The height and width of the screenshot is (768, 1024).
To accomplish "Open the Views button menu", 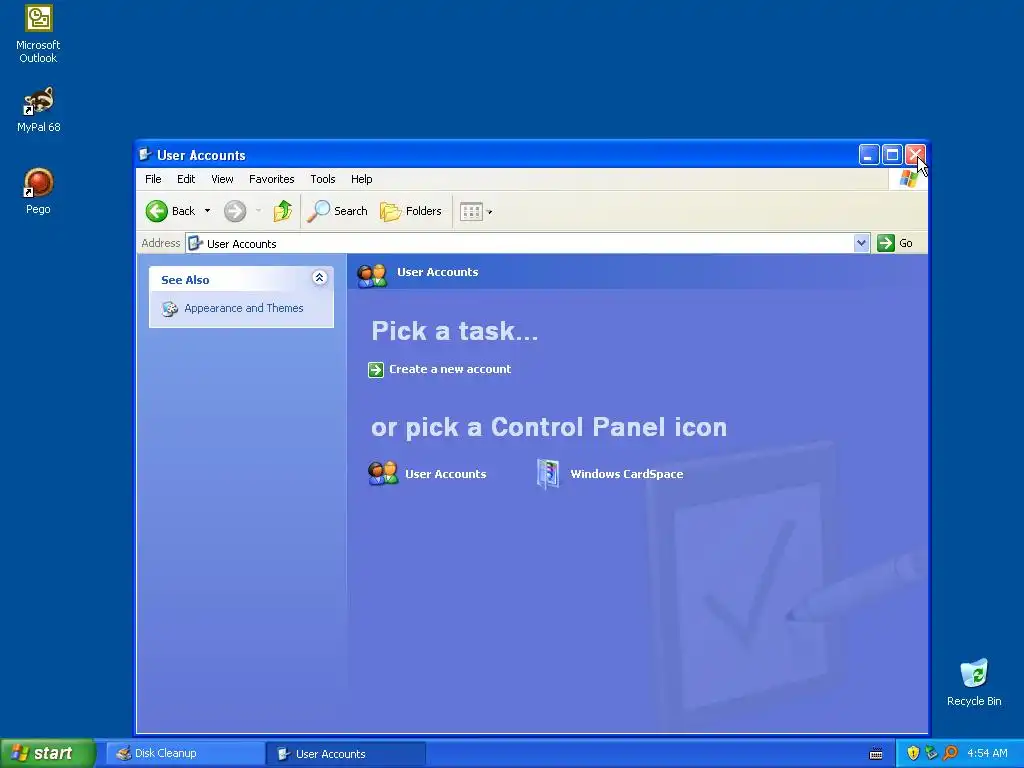I will (x=475, y=211).
